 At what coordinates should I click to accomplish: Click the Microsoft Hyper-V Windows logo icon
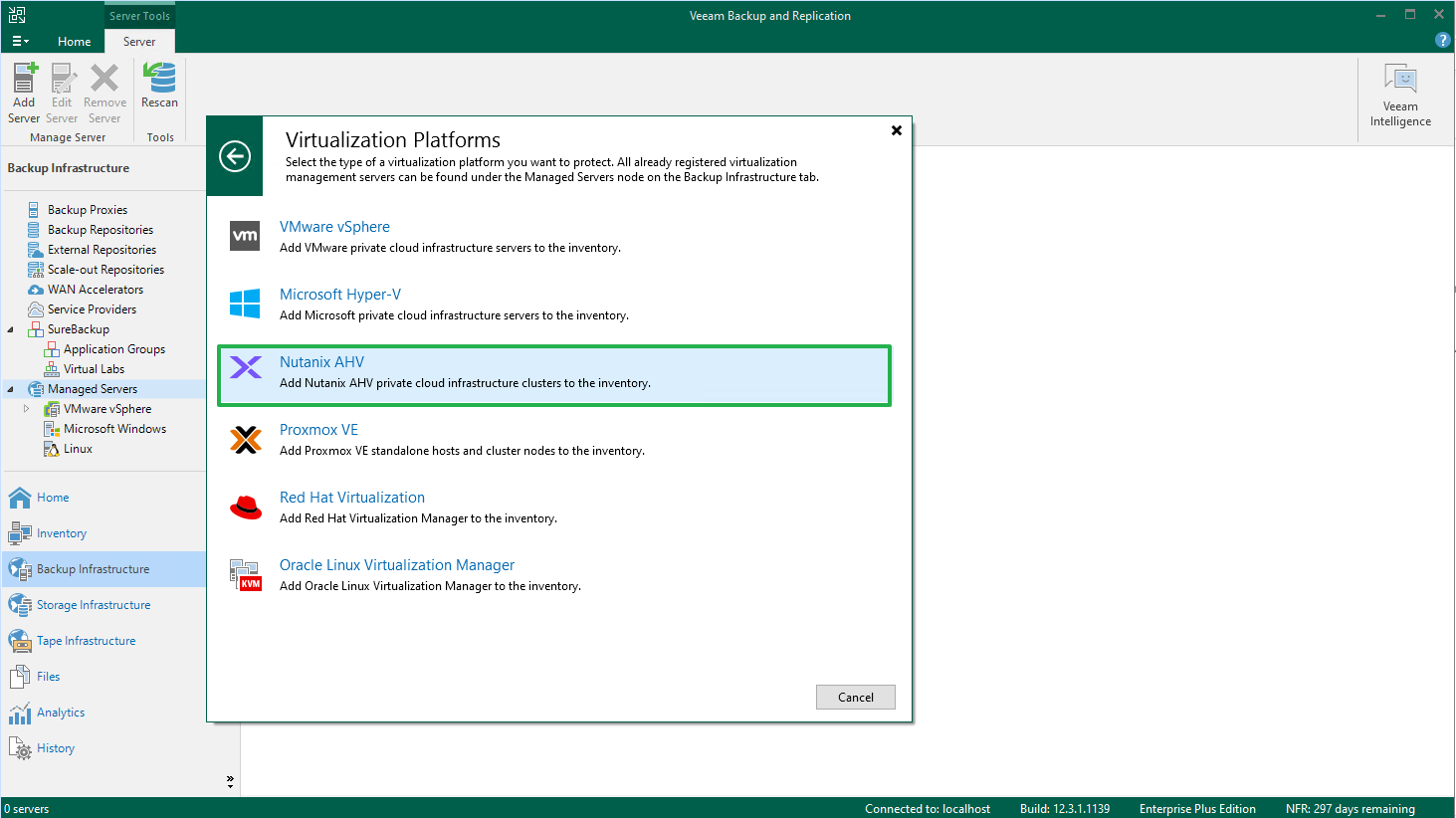point(245,304)
